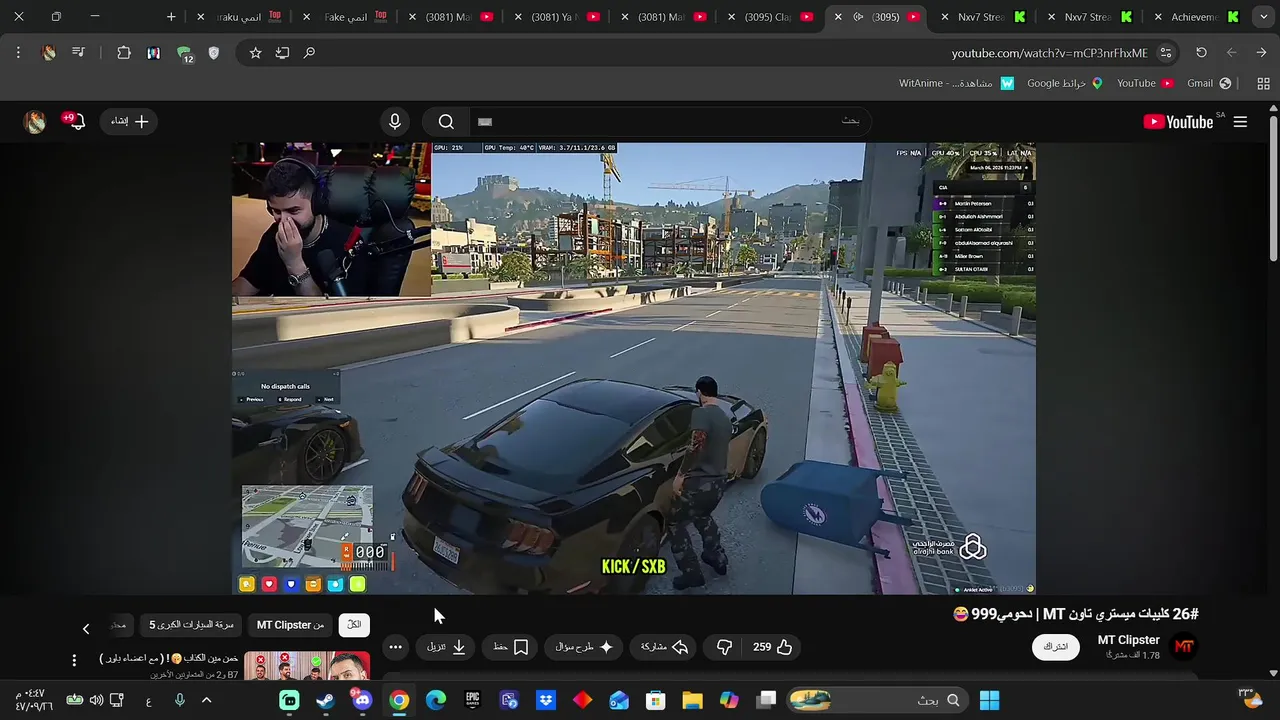Screen dimensions: 1280x720
Task: Reload the page
Action: [1201, 53]
